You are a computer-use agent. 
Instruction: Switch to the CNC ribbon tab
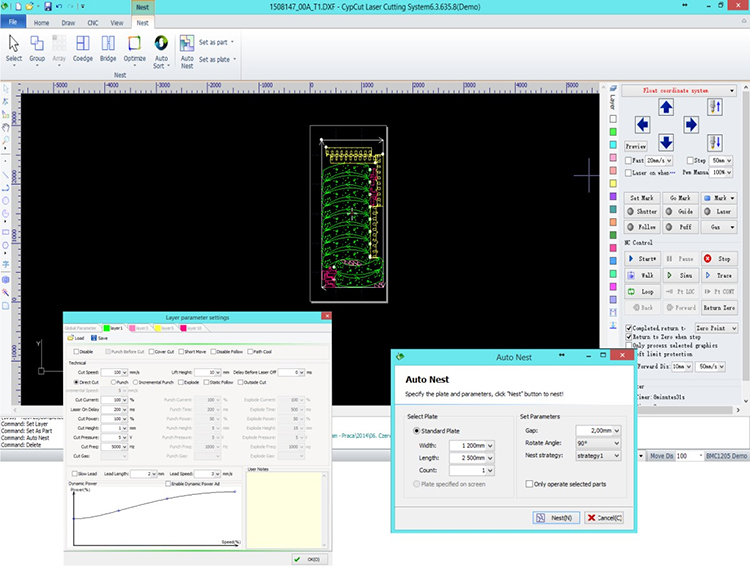tap(93, 21)
